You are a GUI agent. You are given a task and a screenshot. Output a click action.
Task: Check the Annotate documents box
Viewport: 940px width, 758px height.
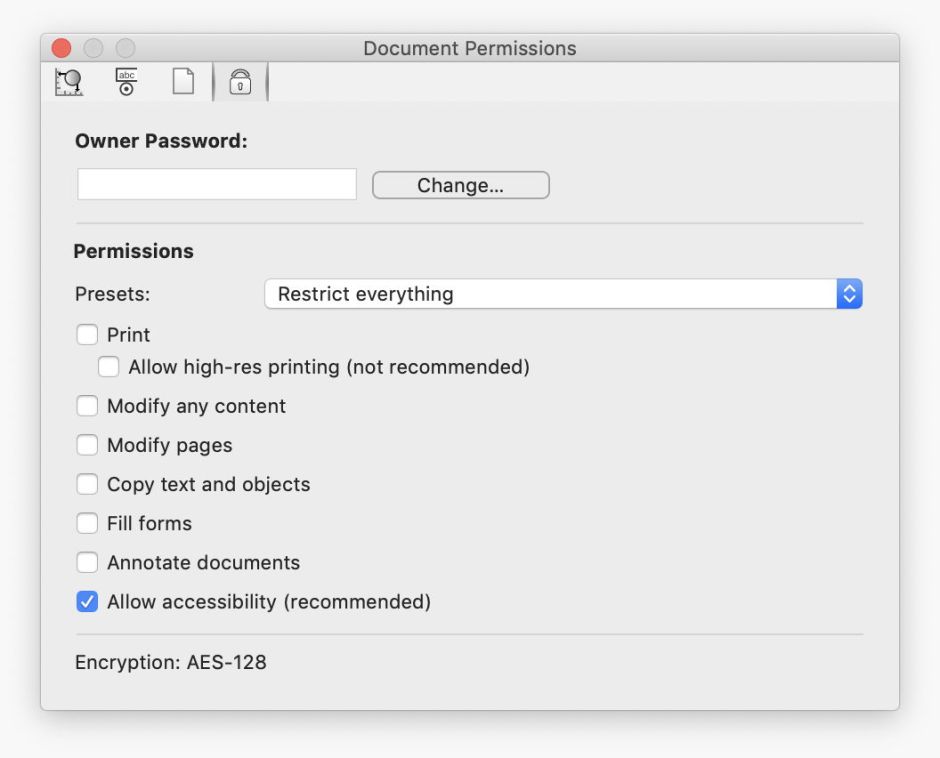pos(88,563)
